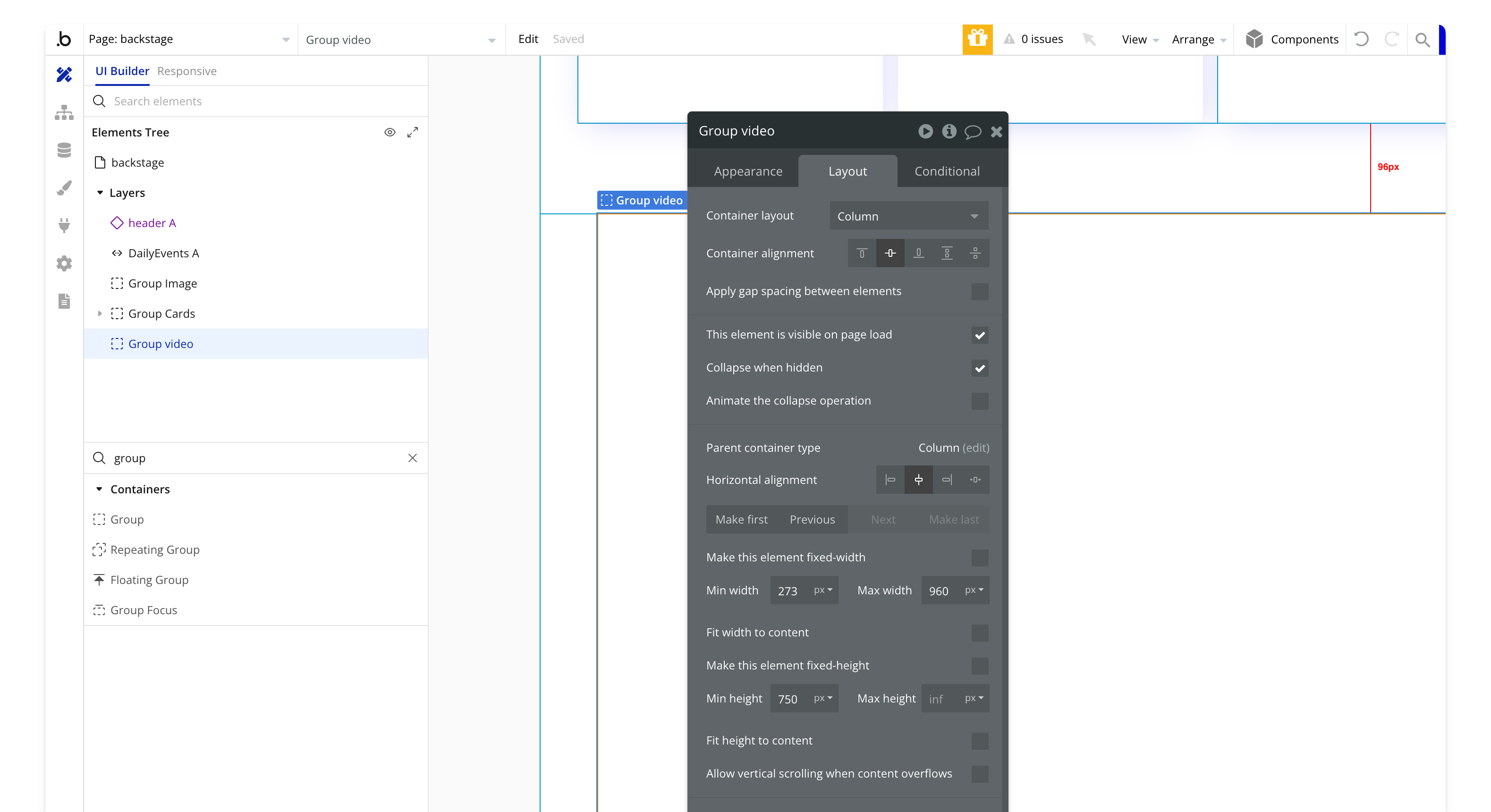Open the Workflow tab in the sidebar

[x=64, y=112]
